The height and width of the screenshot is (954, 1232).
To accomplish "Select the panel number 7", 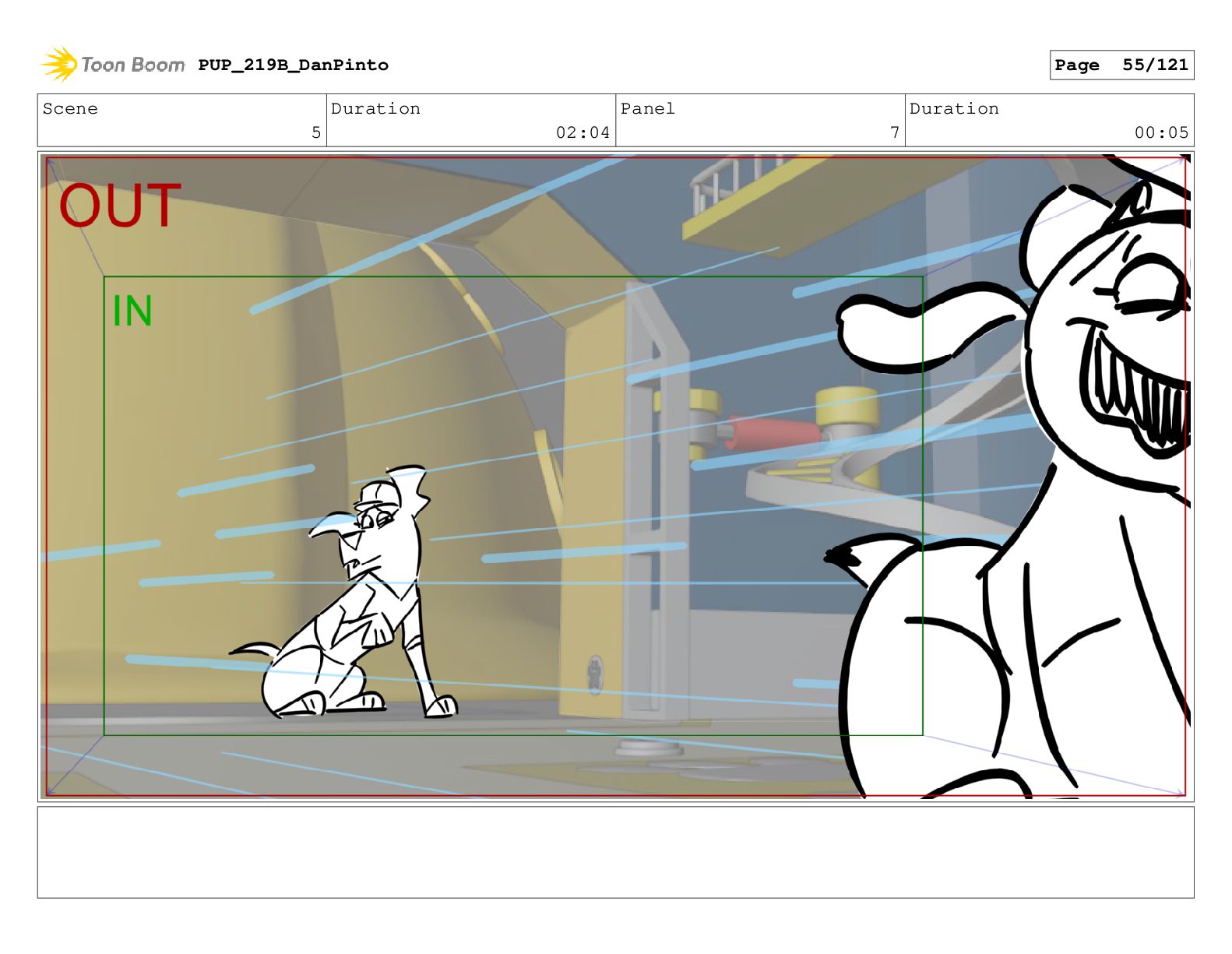I will [x=895, y=132].
